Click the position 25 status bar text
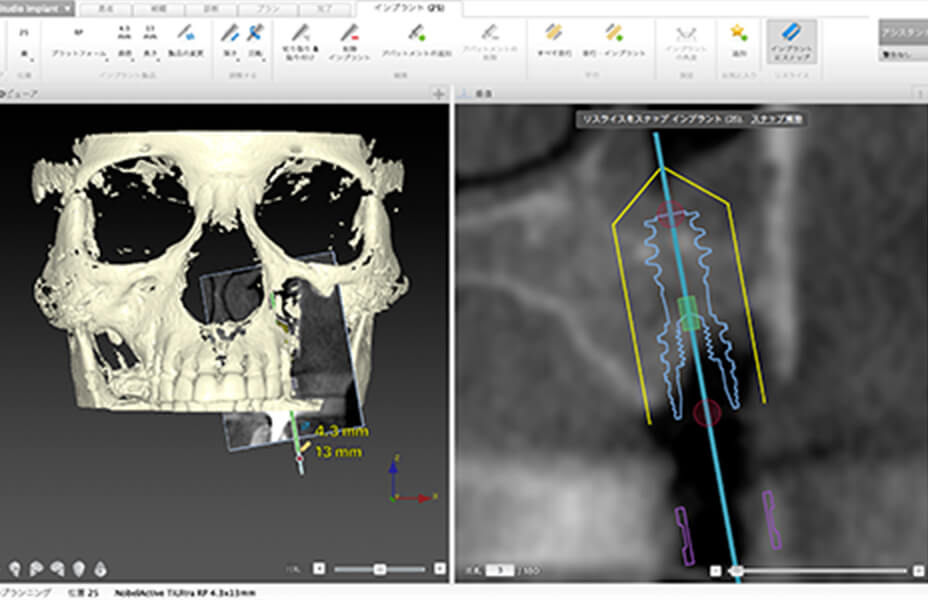This screenshot has height=600, width=928. [x=83, y=592]
